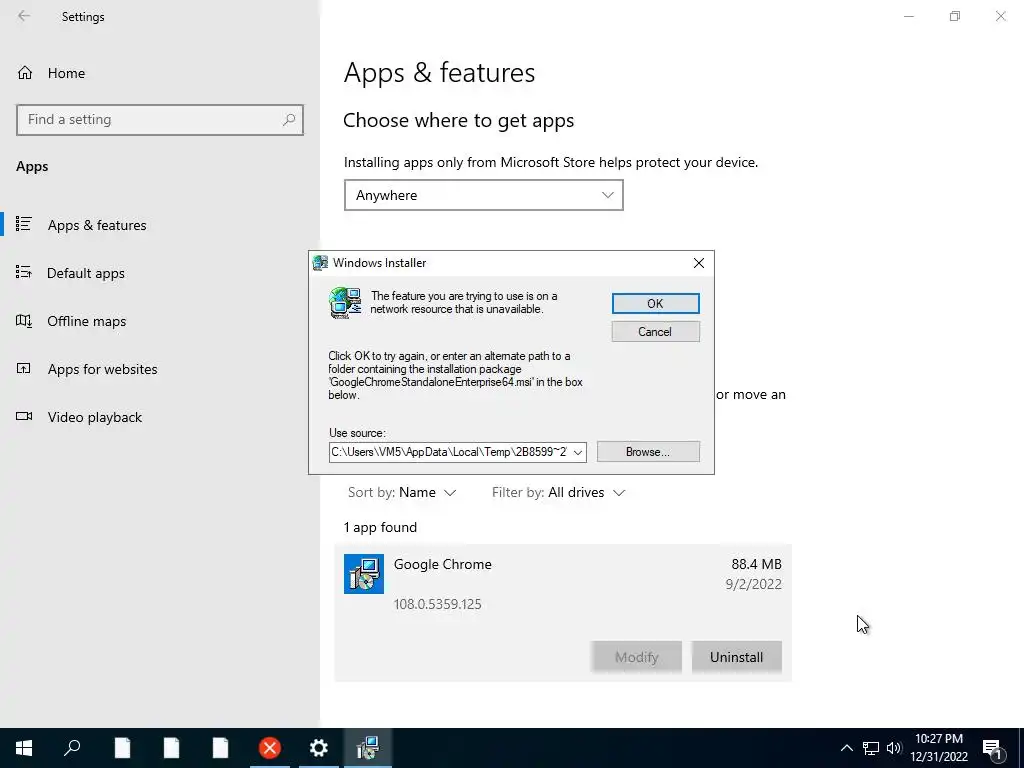Select the Google Chrome app entry name
1024x768 pixels.
pyautogui.click(x=443, y=564)
